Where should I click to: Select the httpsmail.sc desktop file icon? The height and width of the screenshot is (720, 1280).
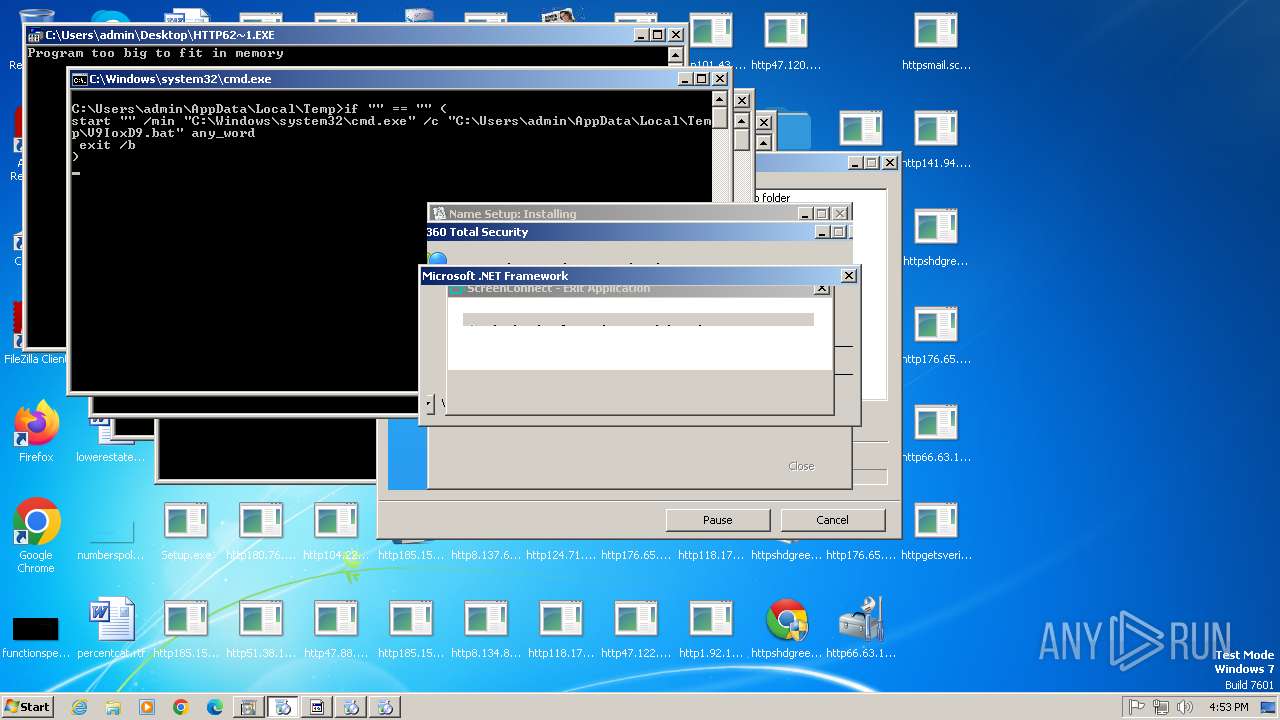pos(936,41)
